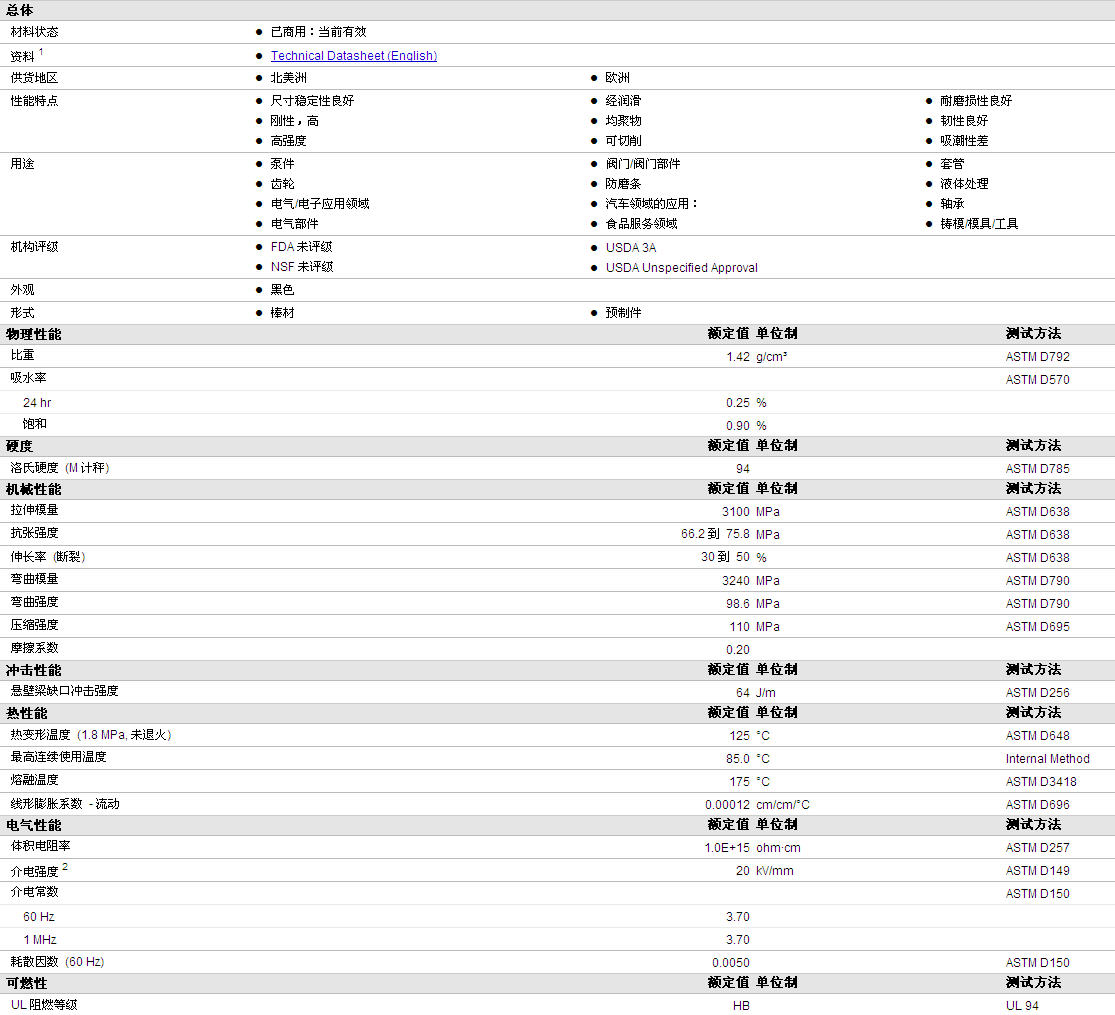Click ASTM D785 test method
The image size is (1115, 1015).
(x=1037, y=469)
